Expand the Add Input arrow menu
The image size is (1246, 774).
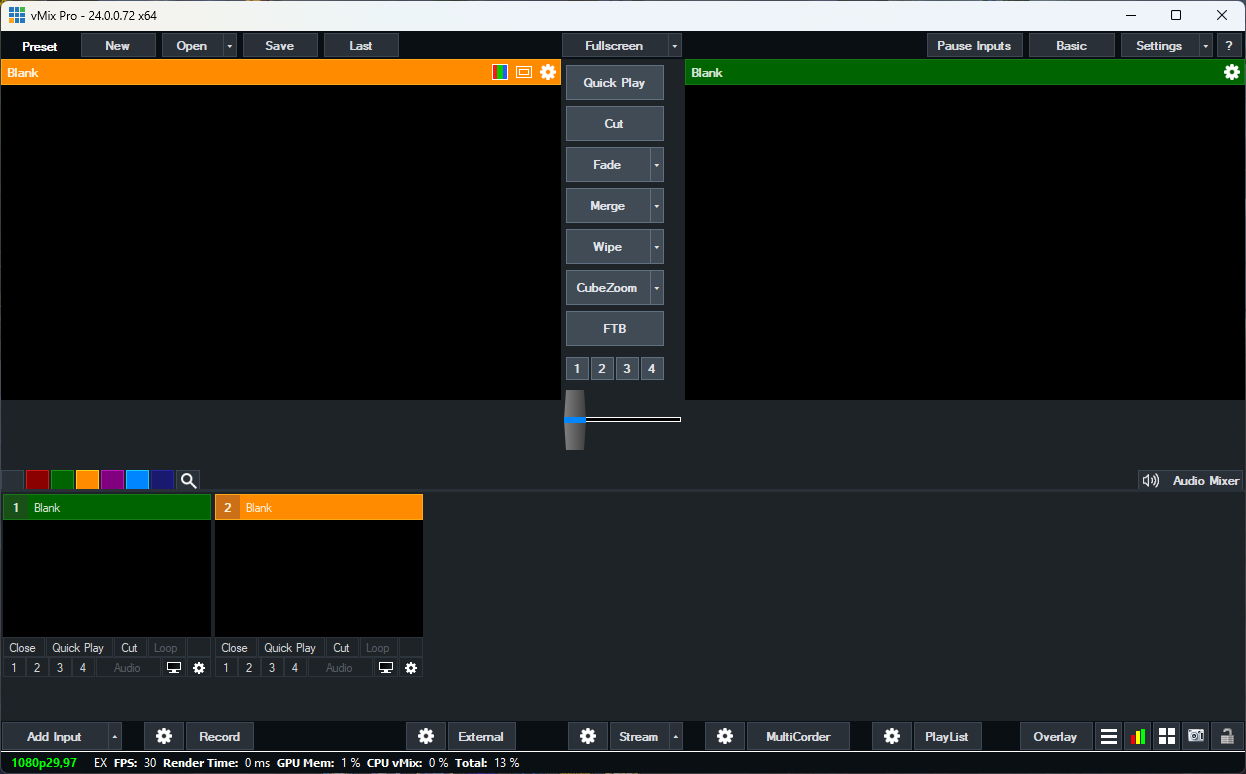pos(114,736)
